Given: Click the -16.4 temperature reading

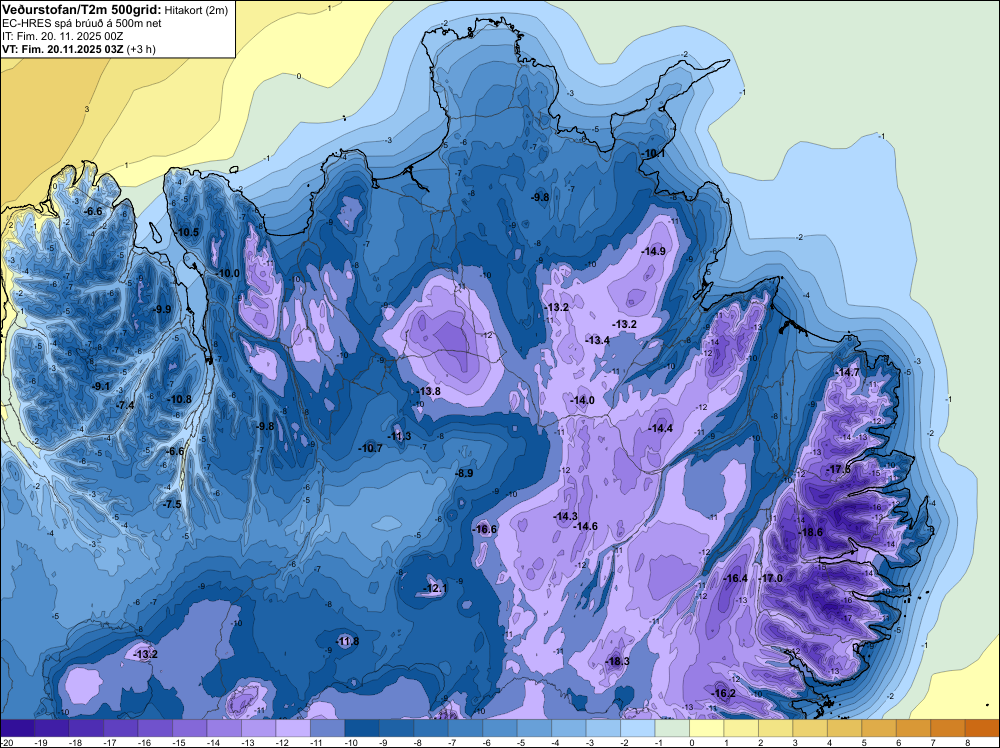Looking at the screenshot, I should pyautogui.click(x=736, y=578).
